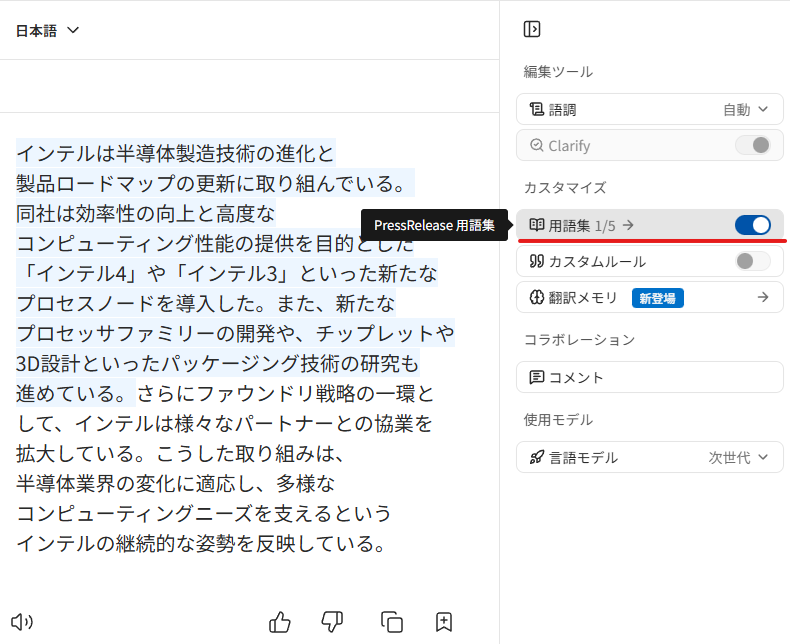Open the 次世代 language model dropdown
Viewport: 790px width, 644px height.
point(739,457)
